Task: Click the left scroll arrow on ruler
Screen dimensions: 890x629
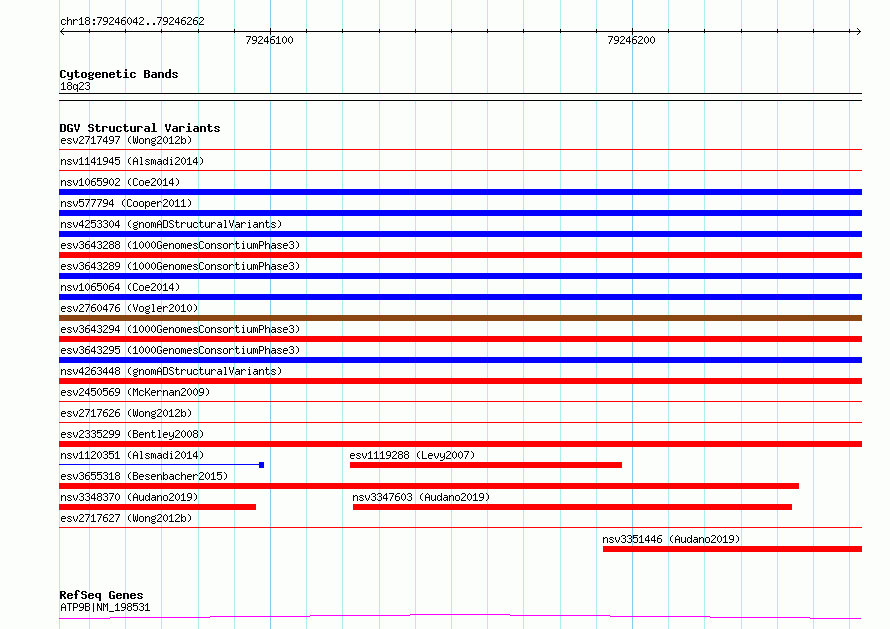Action: [x=62, y=32]
